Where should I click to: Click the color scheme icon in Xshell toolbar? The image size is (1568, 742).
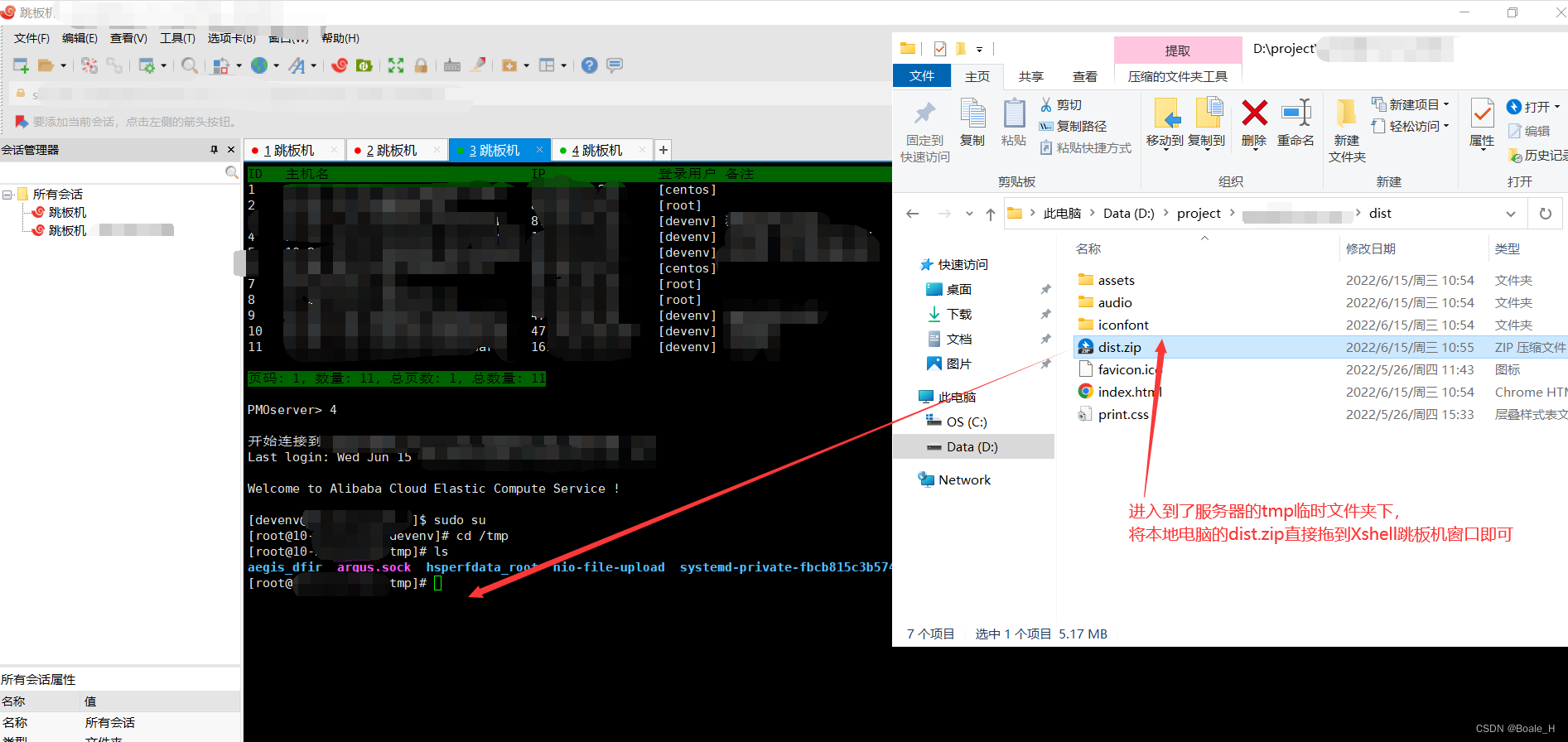pos(221,65)
